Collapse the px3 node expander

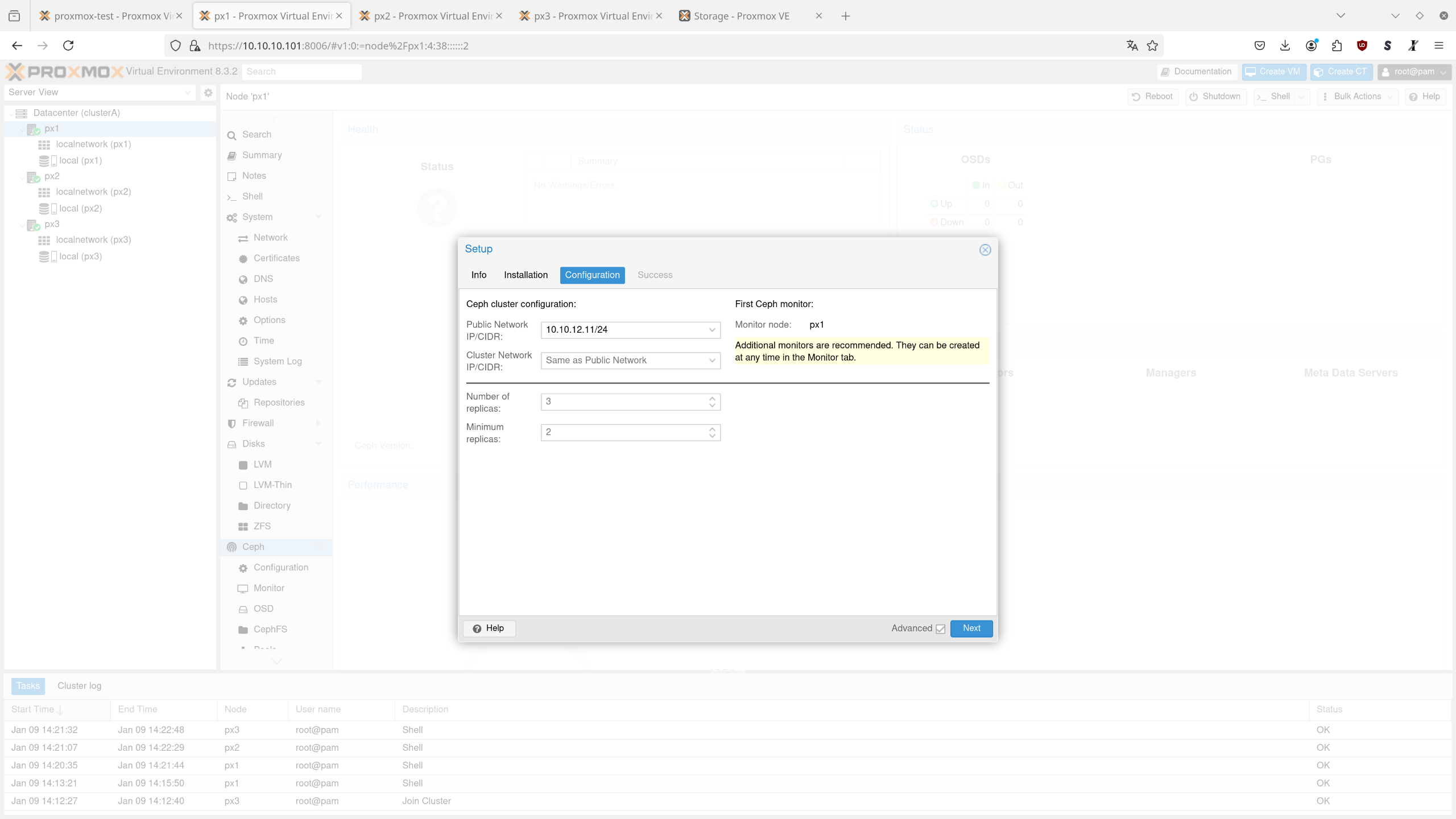pos(22,225)
